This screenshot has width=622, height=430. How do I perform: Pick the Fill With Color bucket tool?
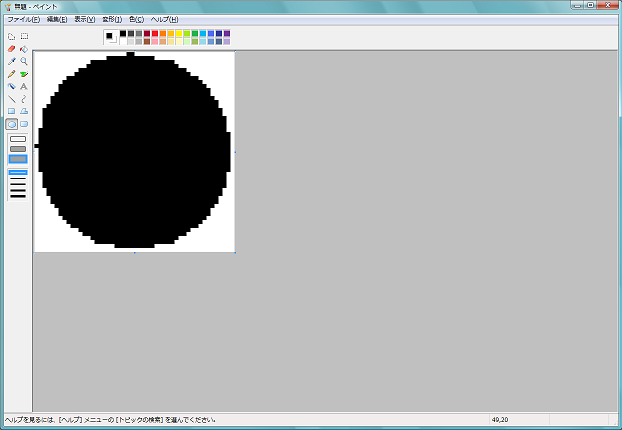tap(24, 48)
